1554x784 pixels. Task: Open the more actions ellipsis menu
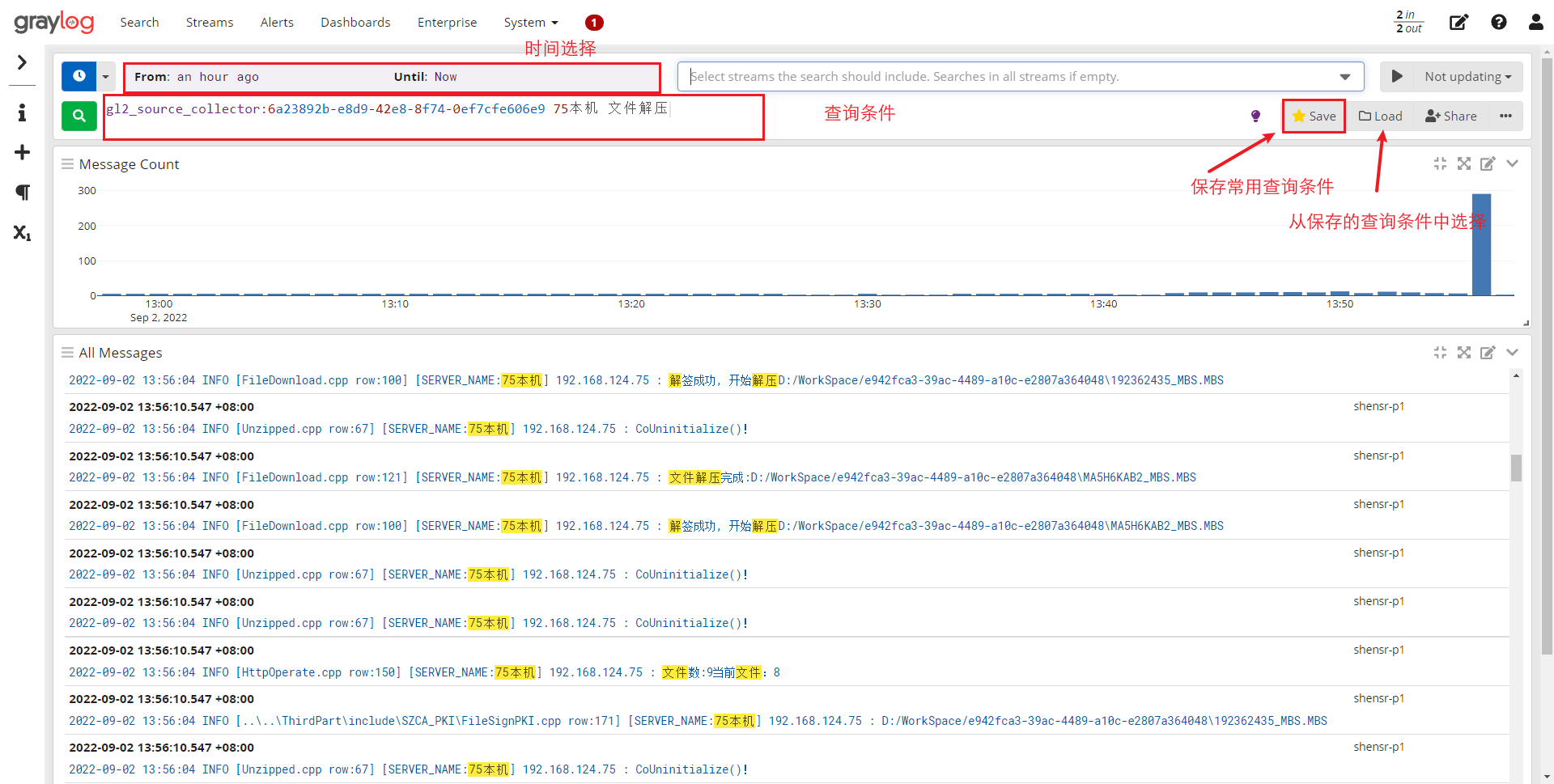point(1505,116)
